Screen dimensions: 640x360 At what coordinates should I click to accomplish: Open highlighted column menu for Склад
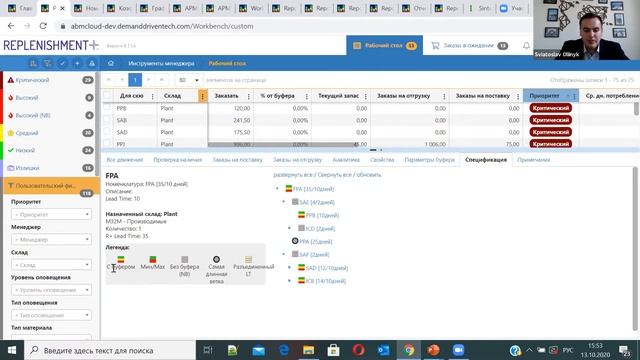(202, 96)
